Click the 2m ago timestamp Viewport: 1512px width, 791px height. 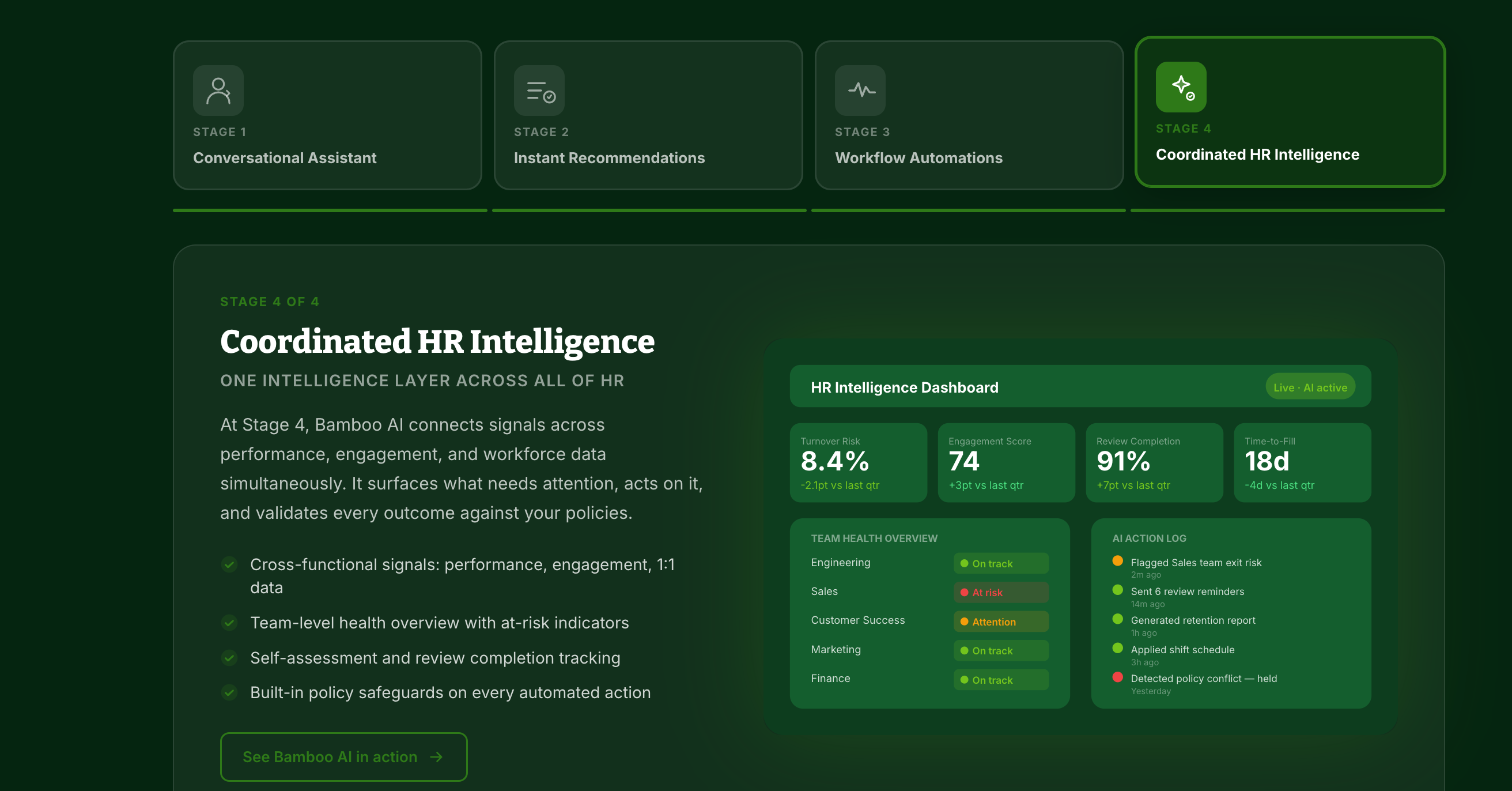point(1145,574)
